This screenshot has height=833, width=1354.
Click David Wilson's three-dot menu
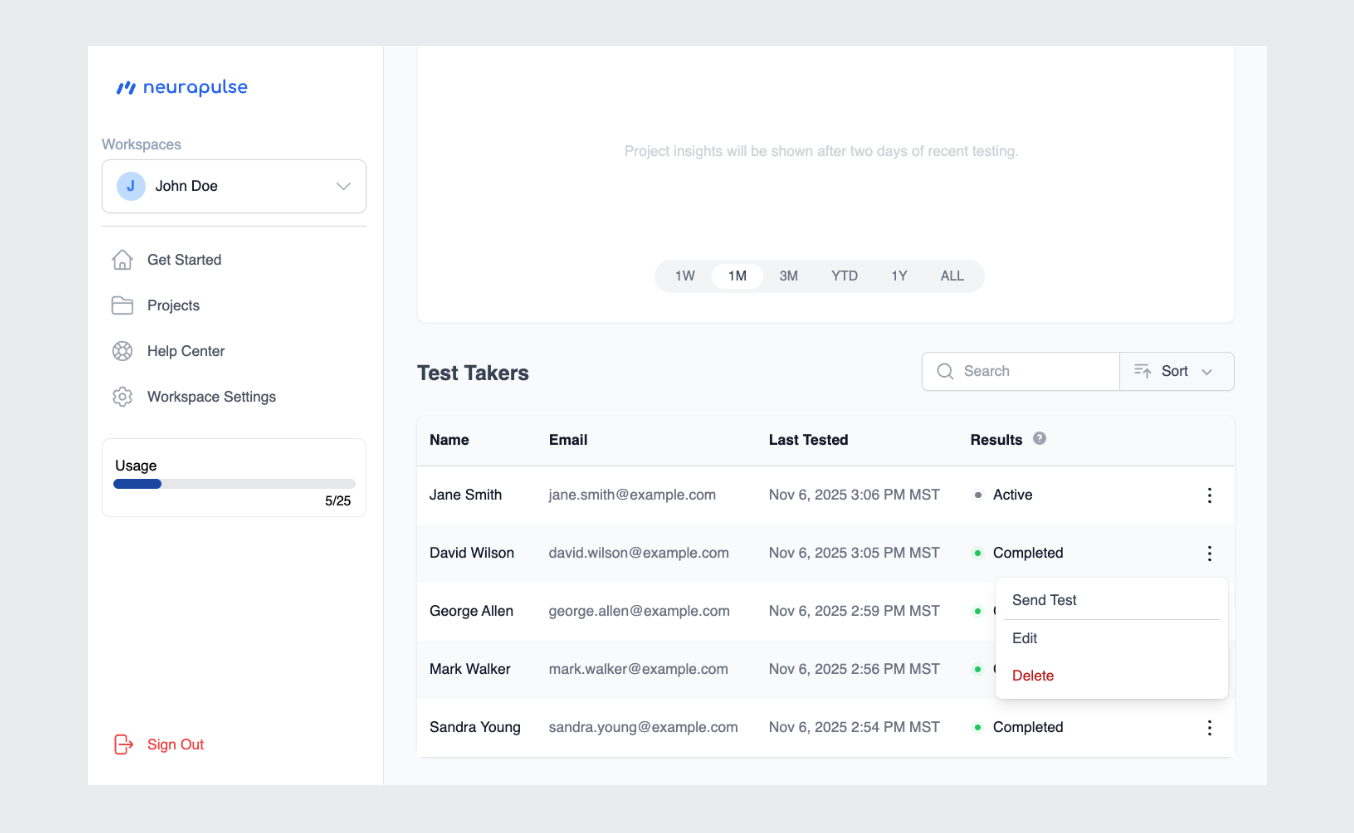point(1210,553)
